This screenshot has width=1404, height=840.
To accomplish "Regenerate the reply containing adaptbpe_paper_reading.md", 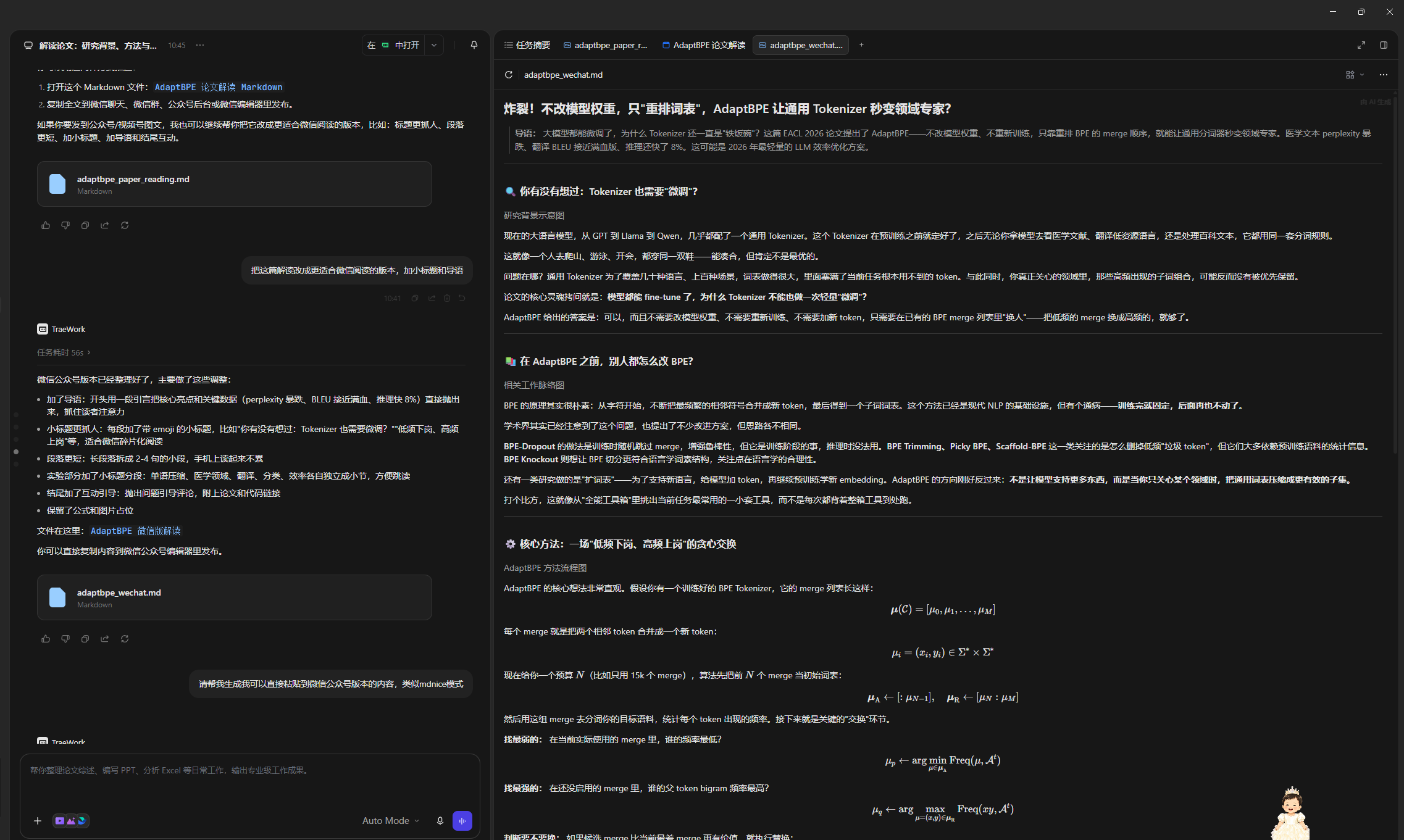I will click(125, 225).
